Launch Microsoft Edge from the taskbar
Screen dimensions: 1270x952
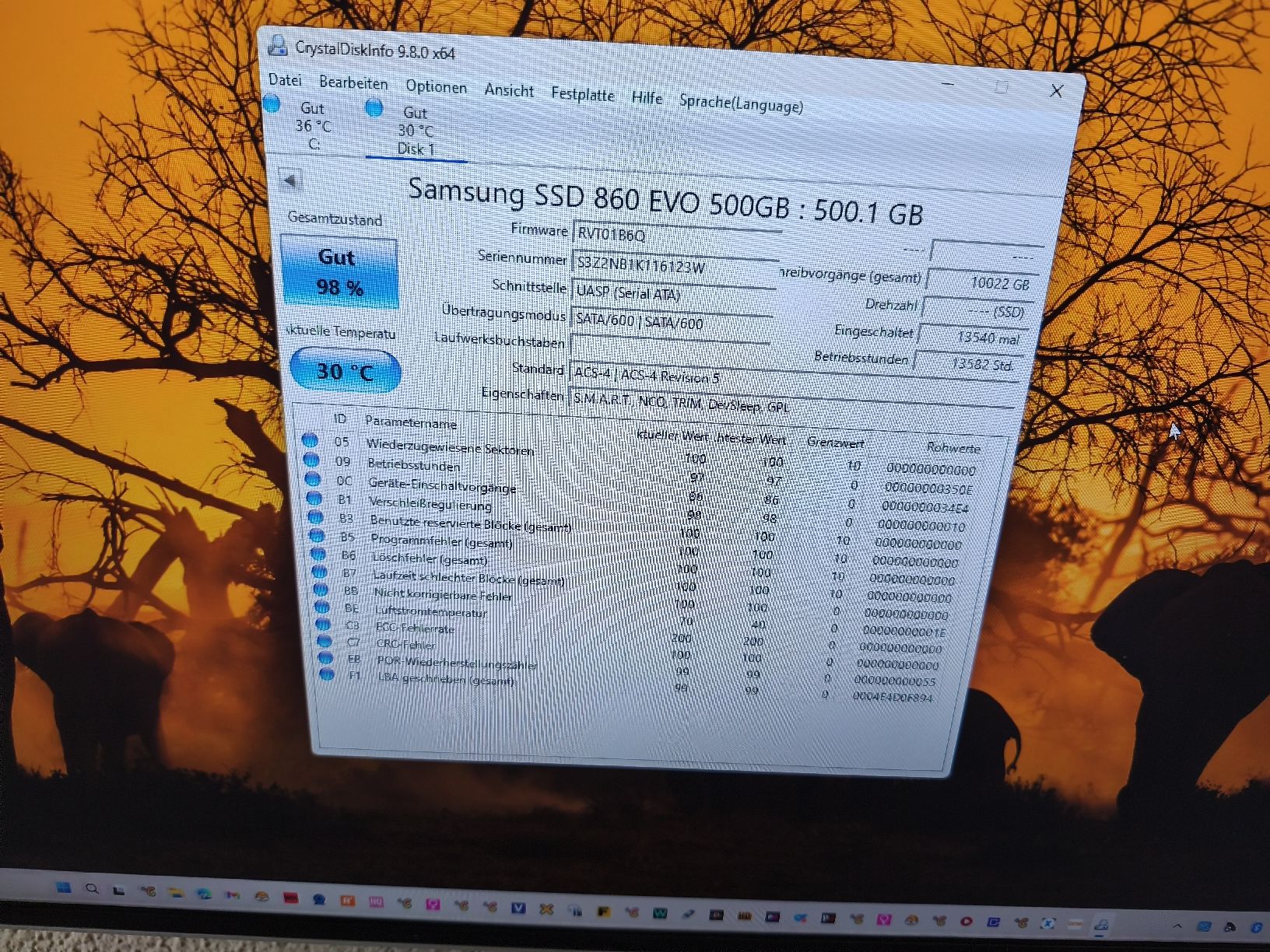[203, 894]
